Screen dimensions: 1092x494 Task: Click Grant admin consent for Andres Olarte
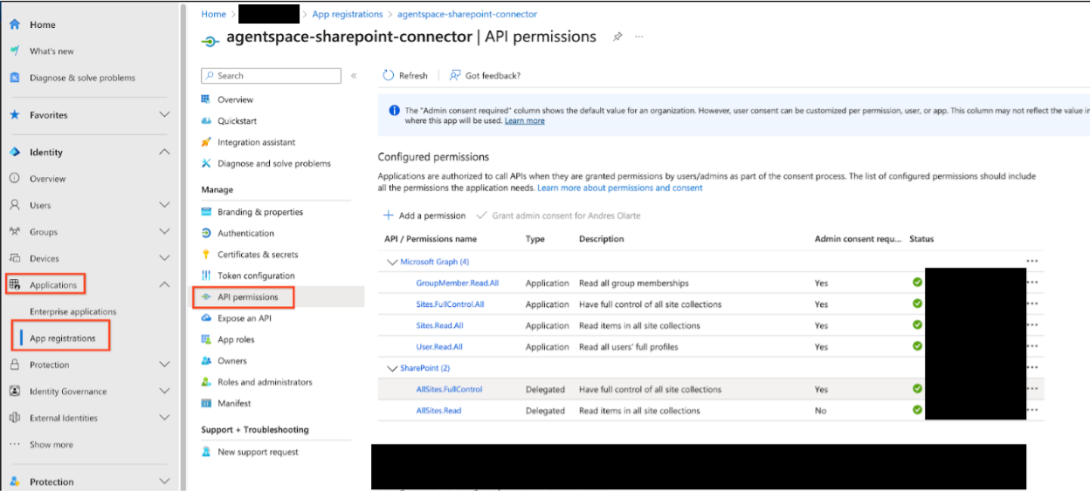(x=559, y=215)
